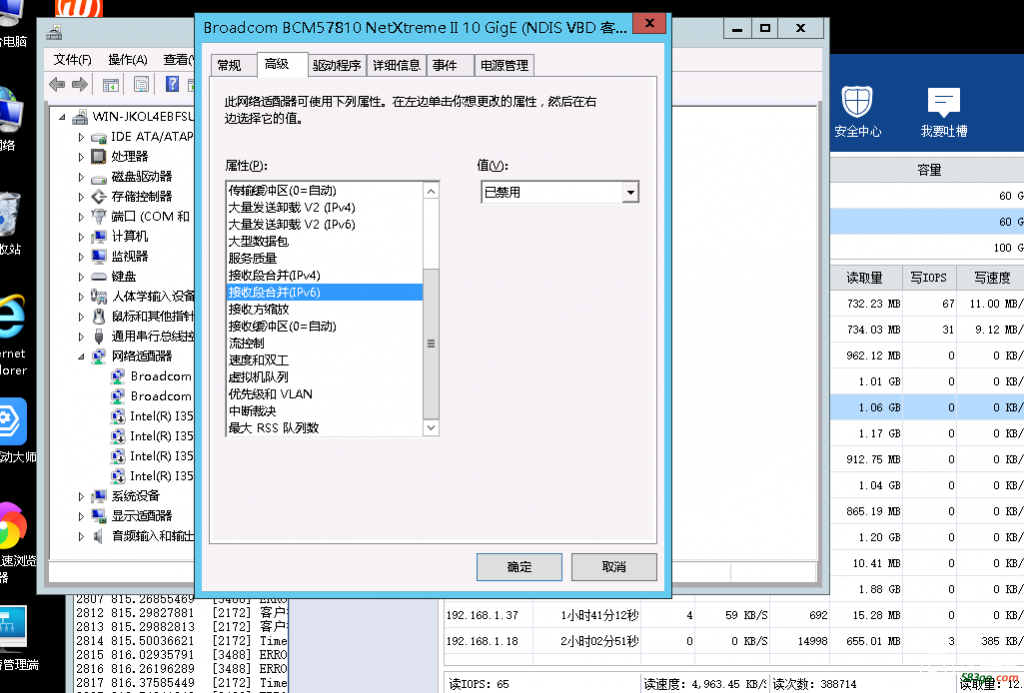1024x693 pixels.
Task: Select 速度和双工 property
Action: click(x=325, y=360)
